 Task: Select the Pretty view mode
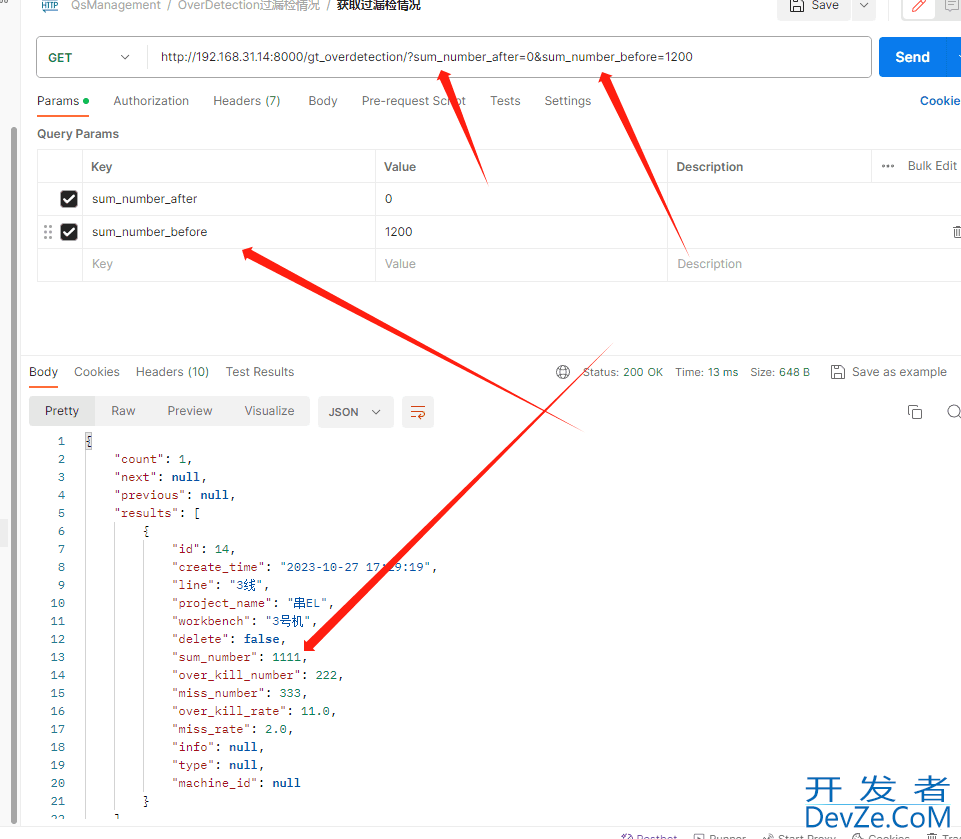point(62,411)
